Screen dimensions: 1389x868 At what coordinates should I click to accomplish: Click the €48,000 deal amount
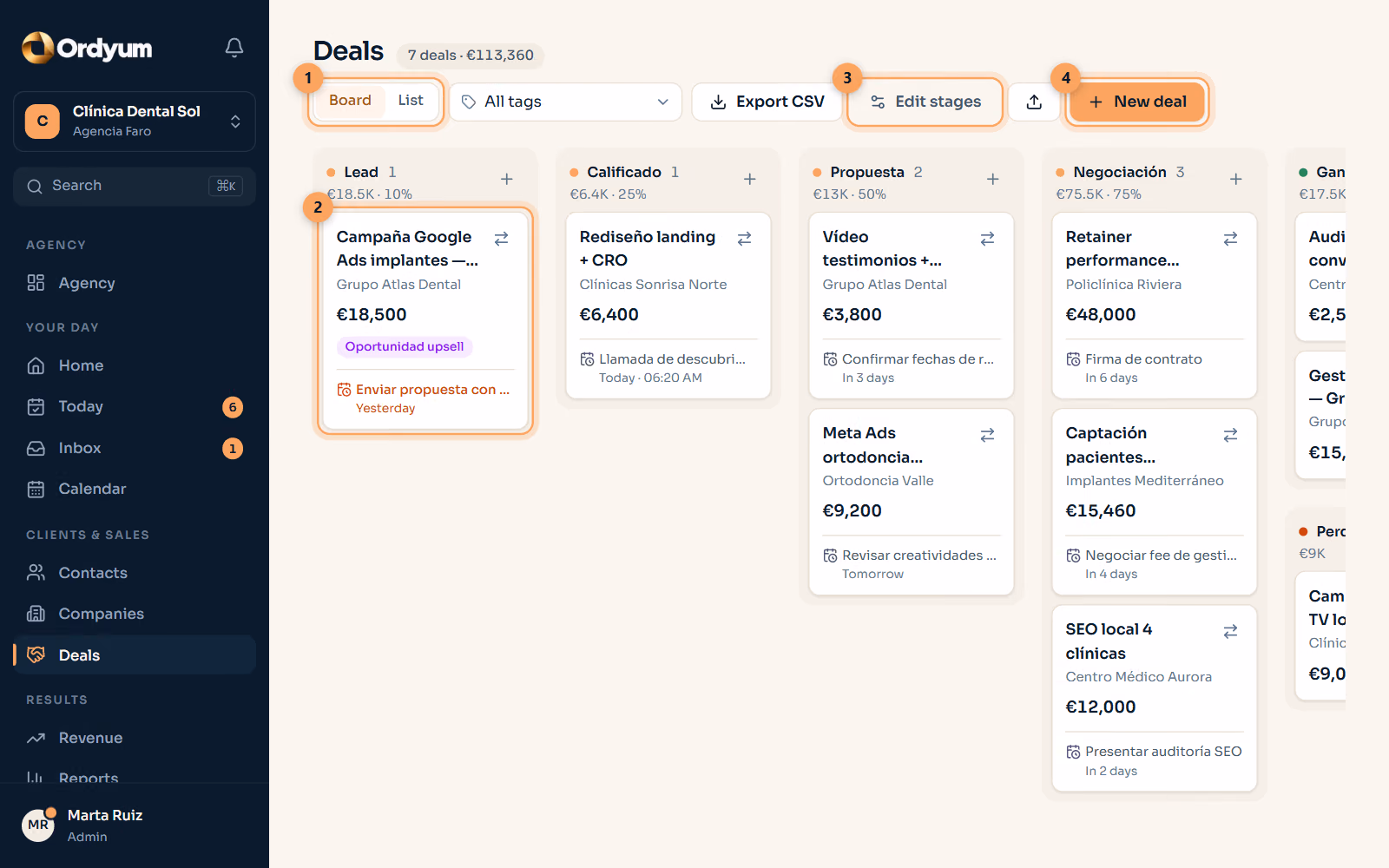[1100, 315]
